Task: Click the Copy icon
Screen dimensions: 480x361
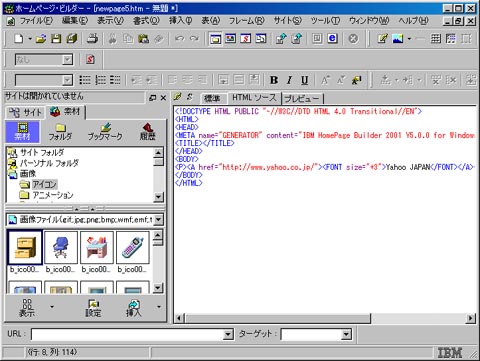Action: [x=128, y=39]
